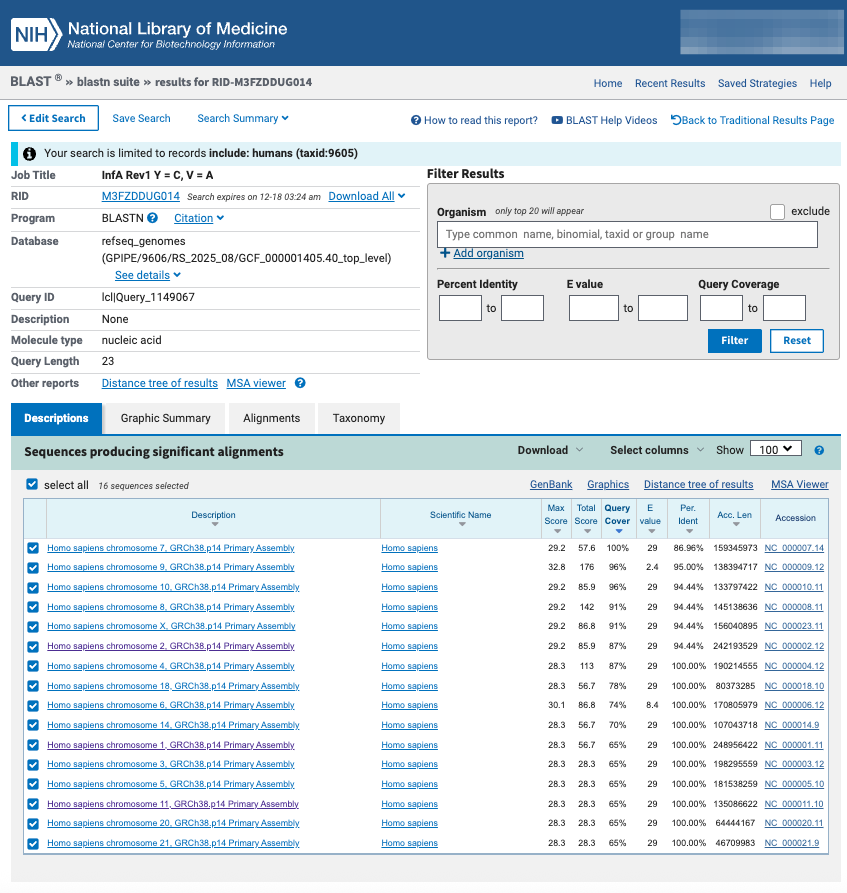Click the NIH logo
The height and width of the screenshot is (893, 847).
(x=36, y=34)
